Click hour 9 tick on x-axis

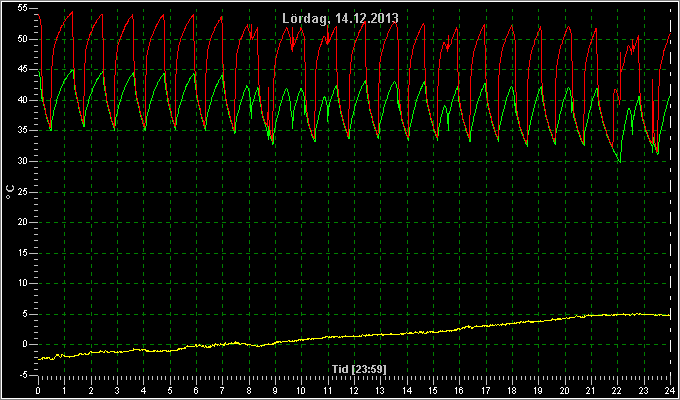click(275, 390)
